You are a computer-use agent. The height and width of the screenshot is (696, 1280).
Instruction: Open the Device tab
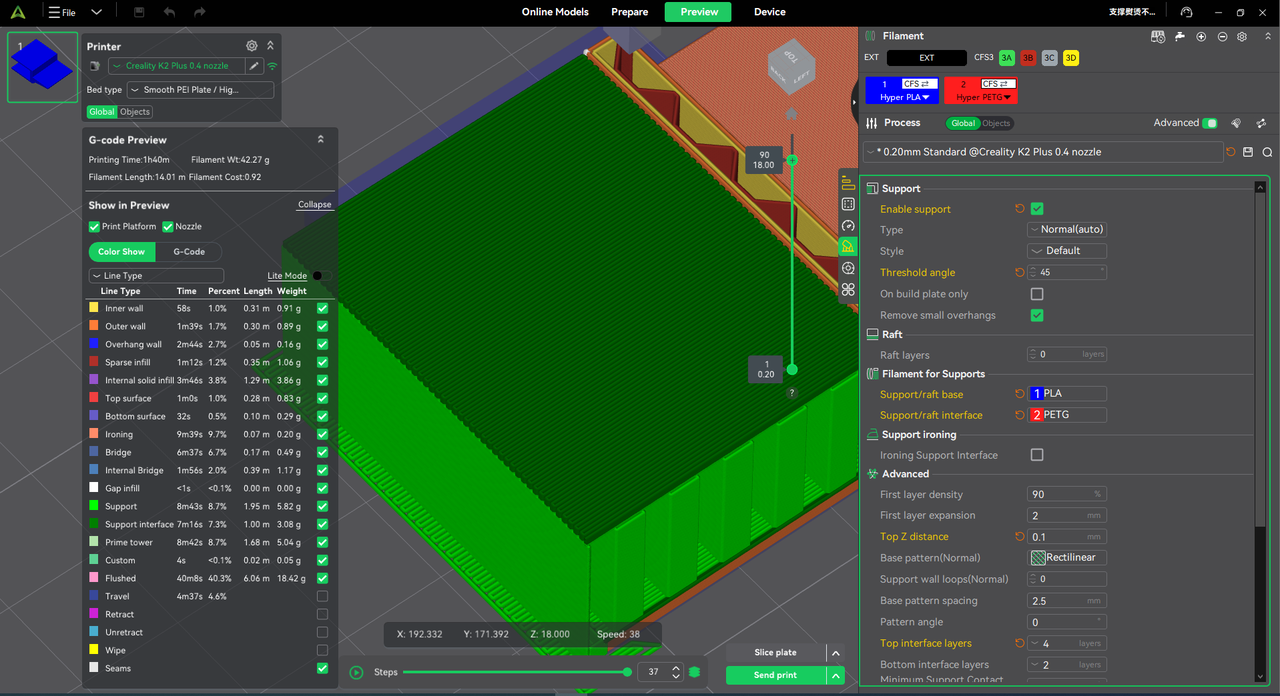point(769,12)
